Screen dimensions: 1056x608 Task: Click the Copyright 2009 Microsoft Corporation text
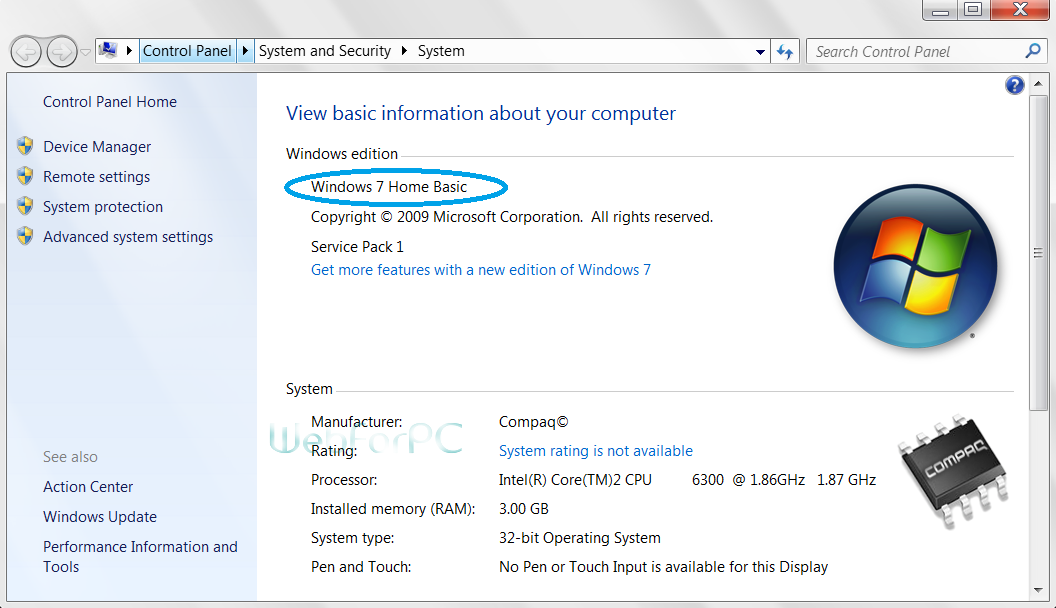click(x=512, y=217)
